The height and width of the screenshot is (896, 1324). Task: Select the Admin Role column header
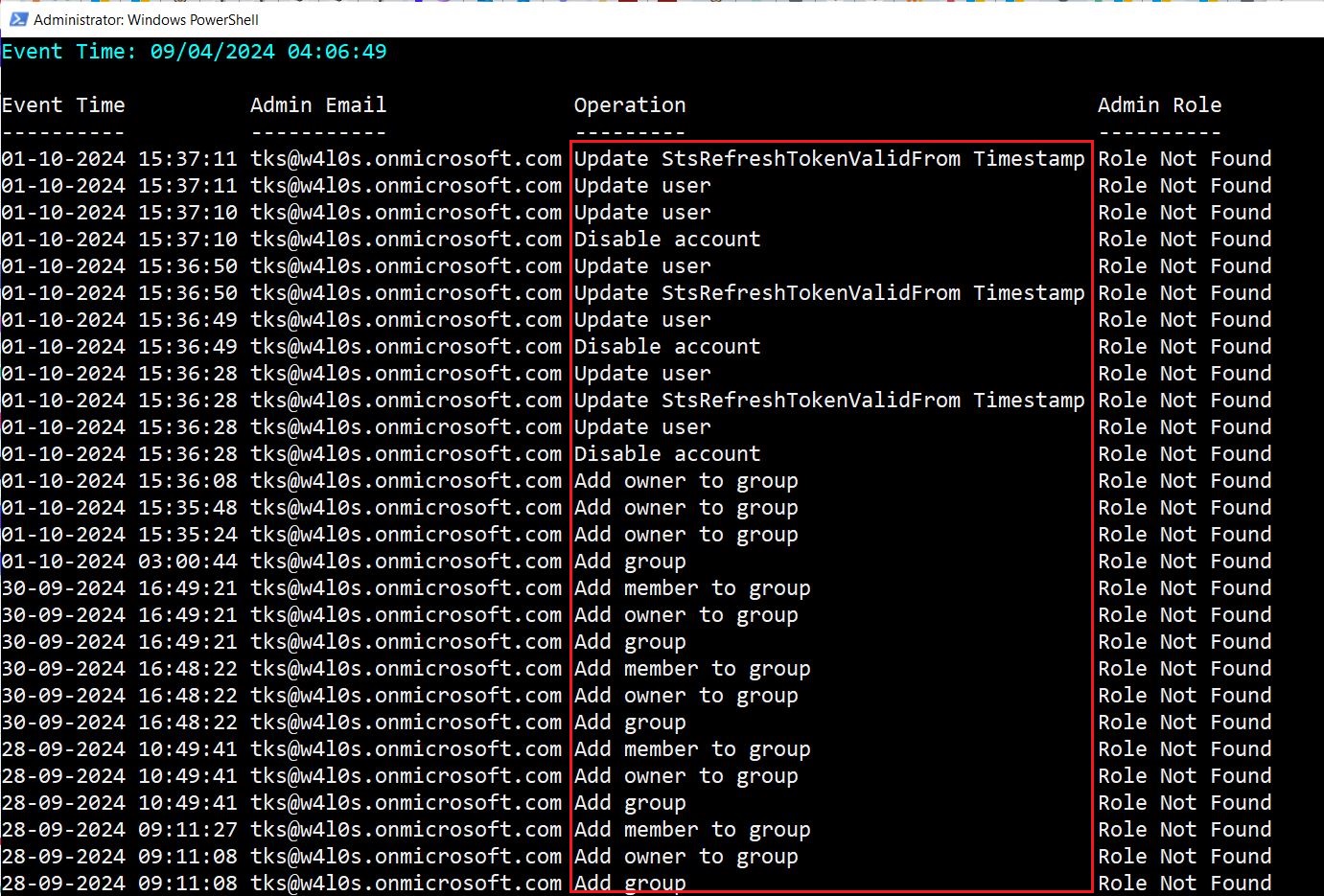[x=1159, y=105]
